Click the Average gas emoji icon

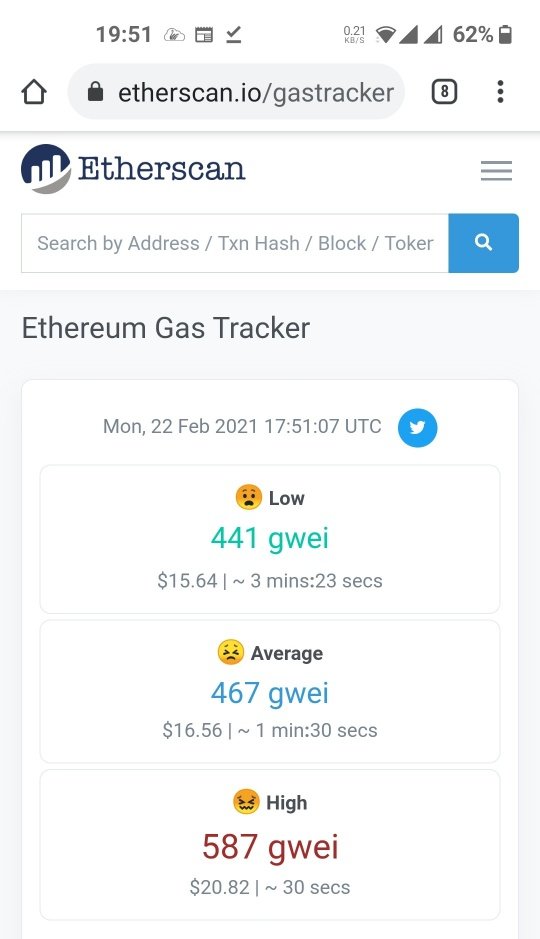230,652
